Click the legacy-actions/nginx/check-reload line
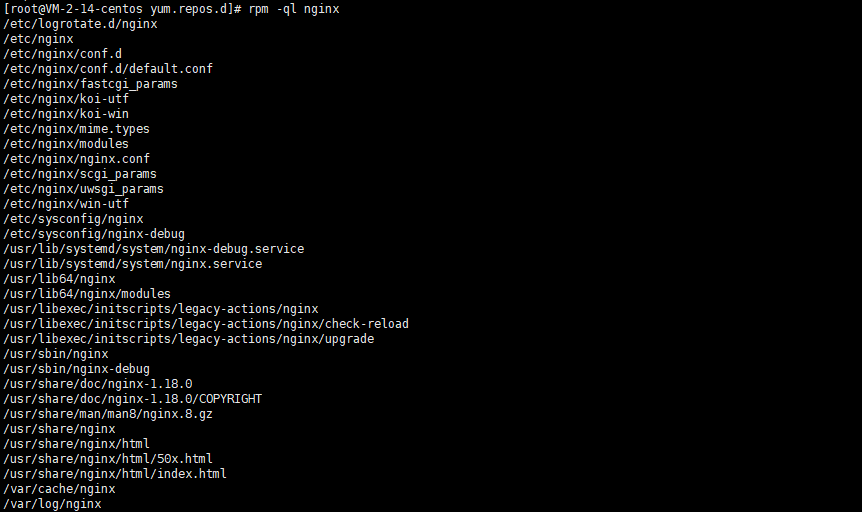The width and height of the screenshot is (862, 512). click(x=206, y=324)
